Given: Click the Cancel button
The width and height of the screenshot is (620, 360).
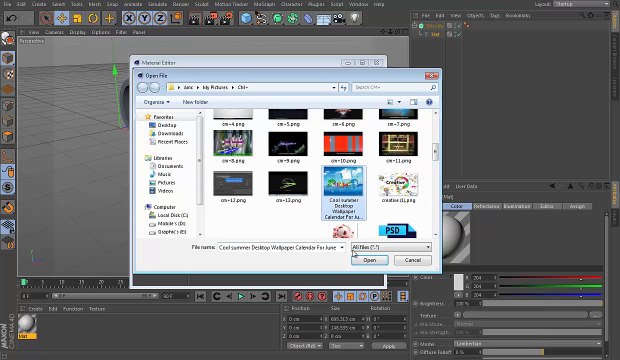Looking at the screenshot, I should pos(413,260).
